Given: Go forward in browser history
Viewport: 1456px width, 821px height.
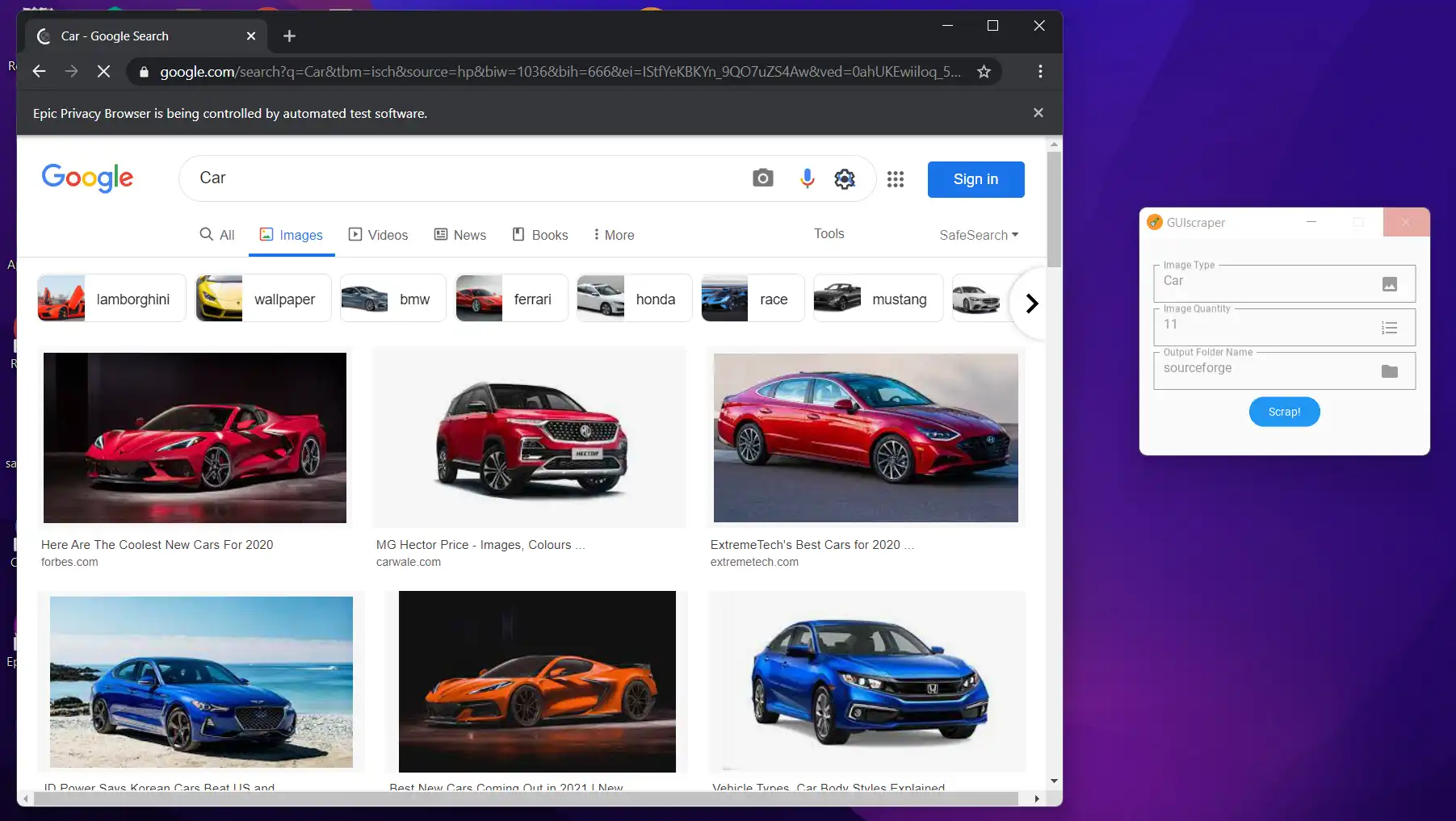Looking at the screenshot, I should coord(71,72).
